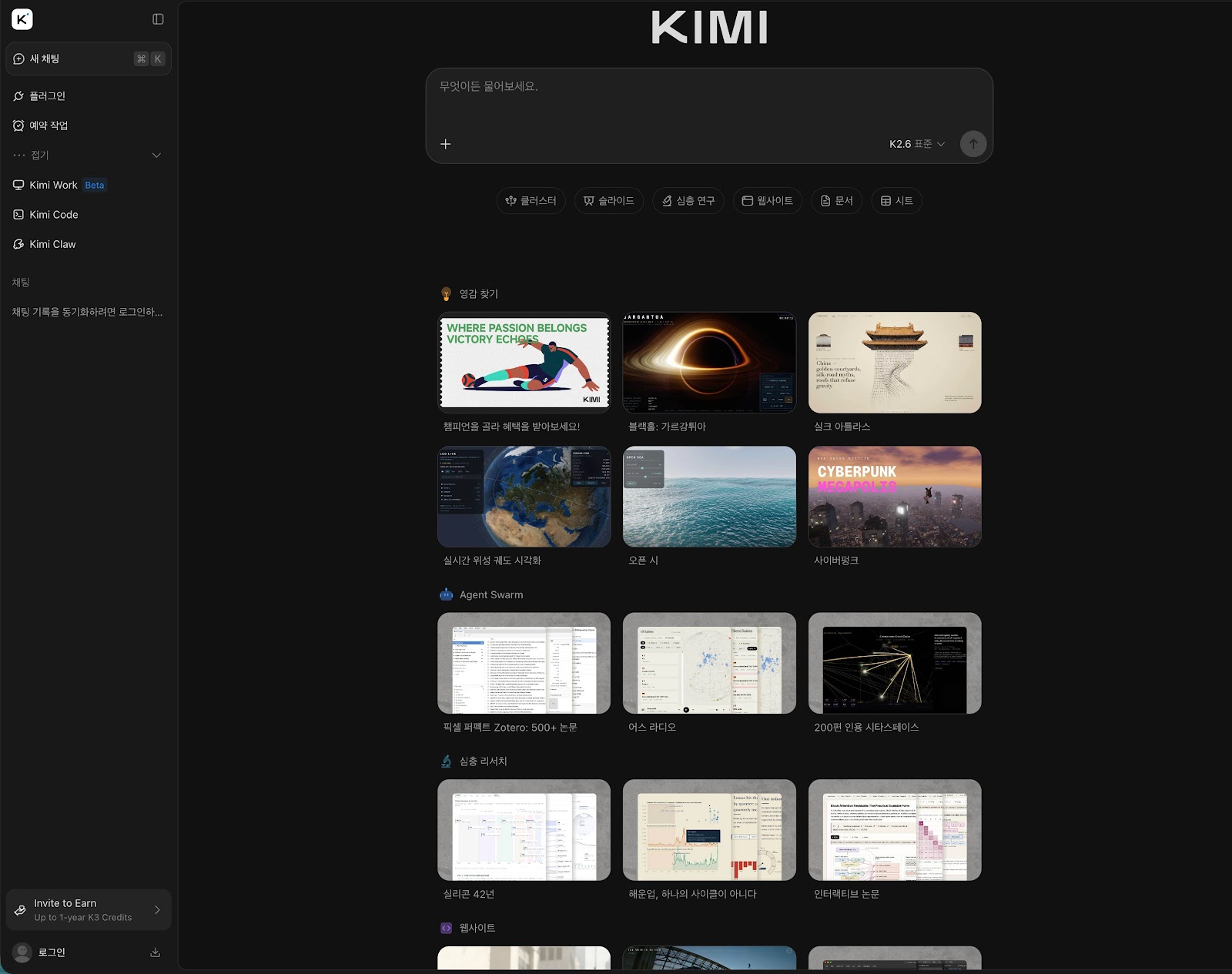
Task: Click the KIMI title logo
Action: click(x=709, y=27)
